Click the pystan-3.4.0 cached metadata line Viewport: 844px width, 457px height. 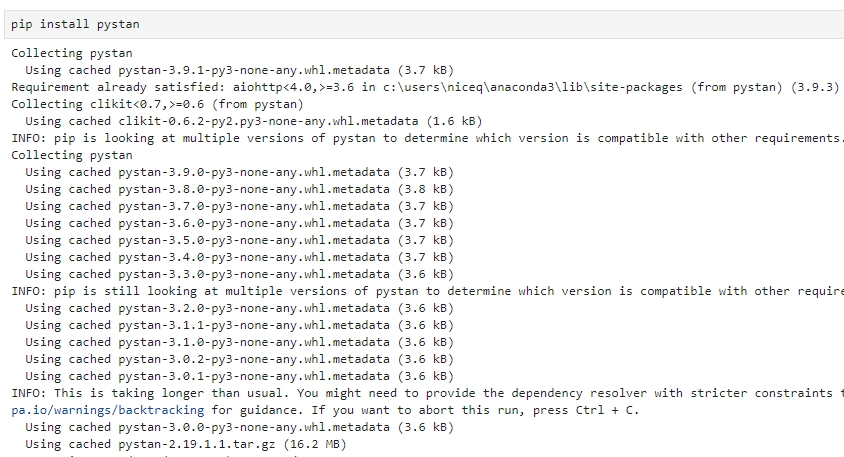(240, 257)
